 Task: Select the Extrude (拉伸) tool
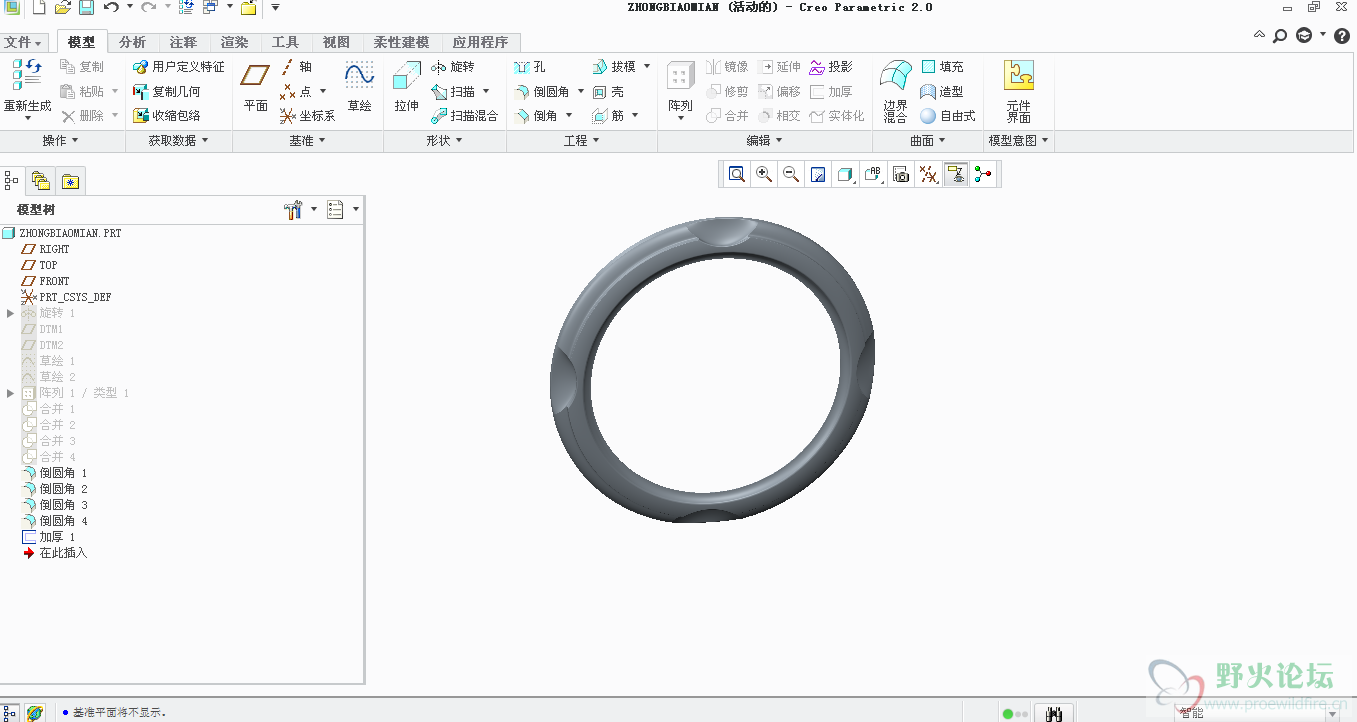pyautogui.click(x=406, y=86)
